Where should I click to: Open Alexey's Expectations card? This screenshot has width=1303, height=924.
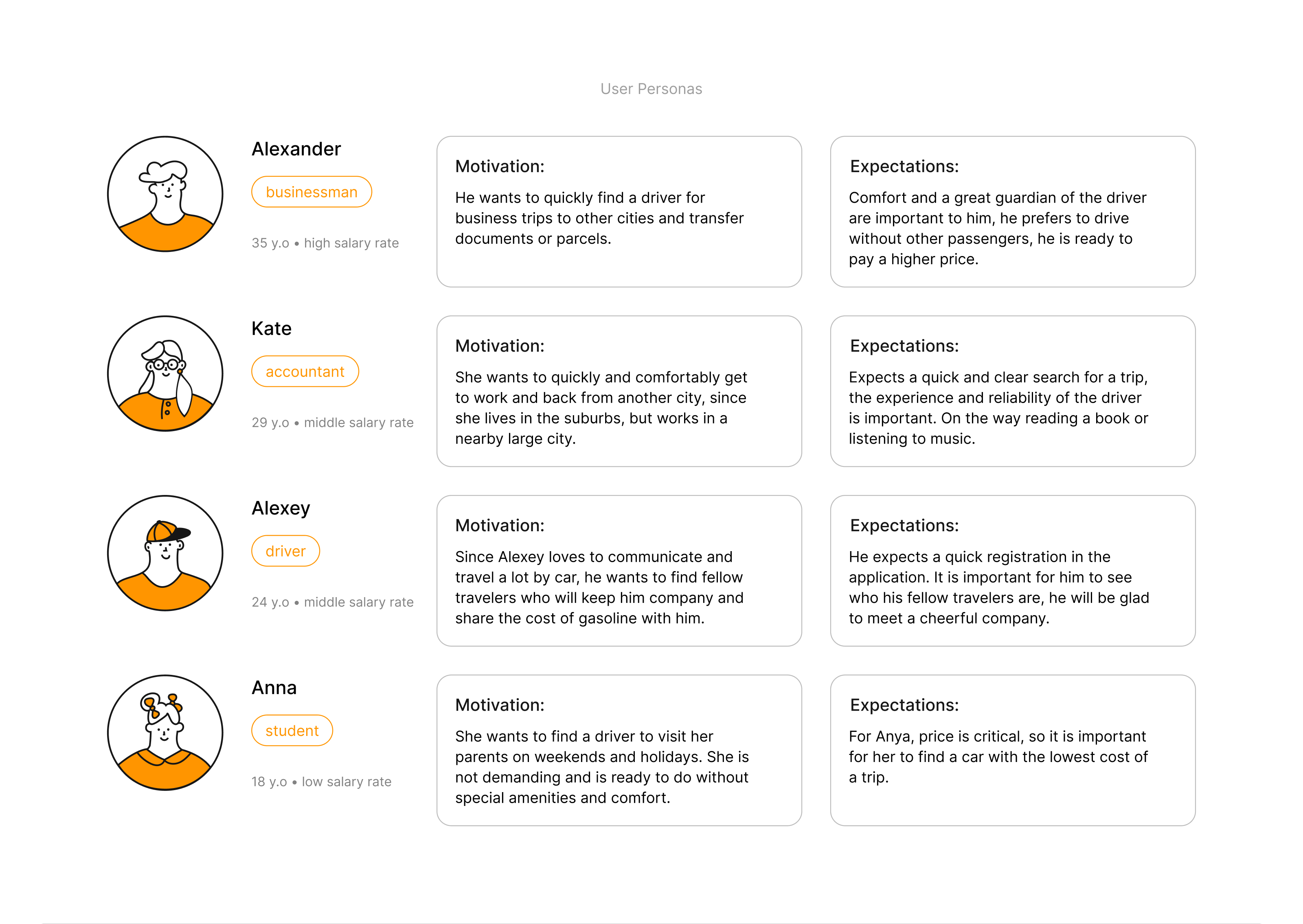[x=1012, y=571]
